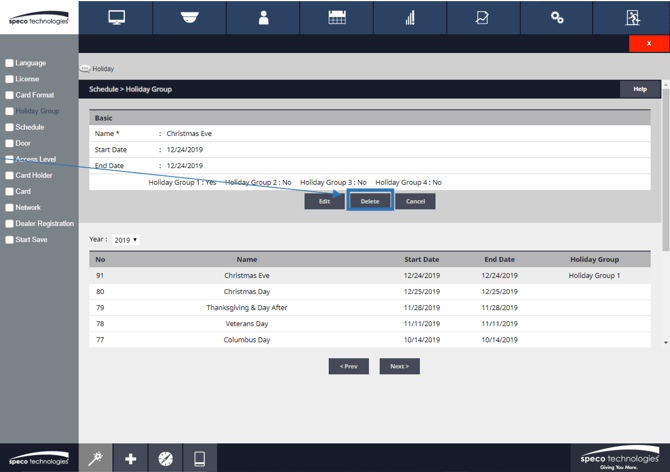Open the bar chart status icon
The height and width of the screenshot is (472, 670).
(410, 18)
